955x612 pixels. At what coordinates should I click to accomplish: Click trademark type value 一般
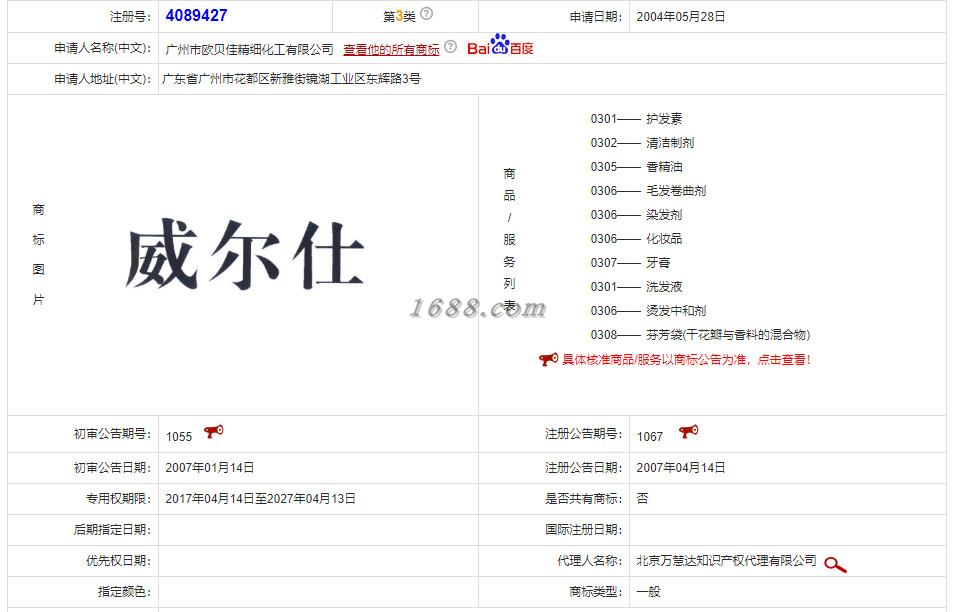[648, 591]
